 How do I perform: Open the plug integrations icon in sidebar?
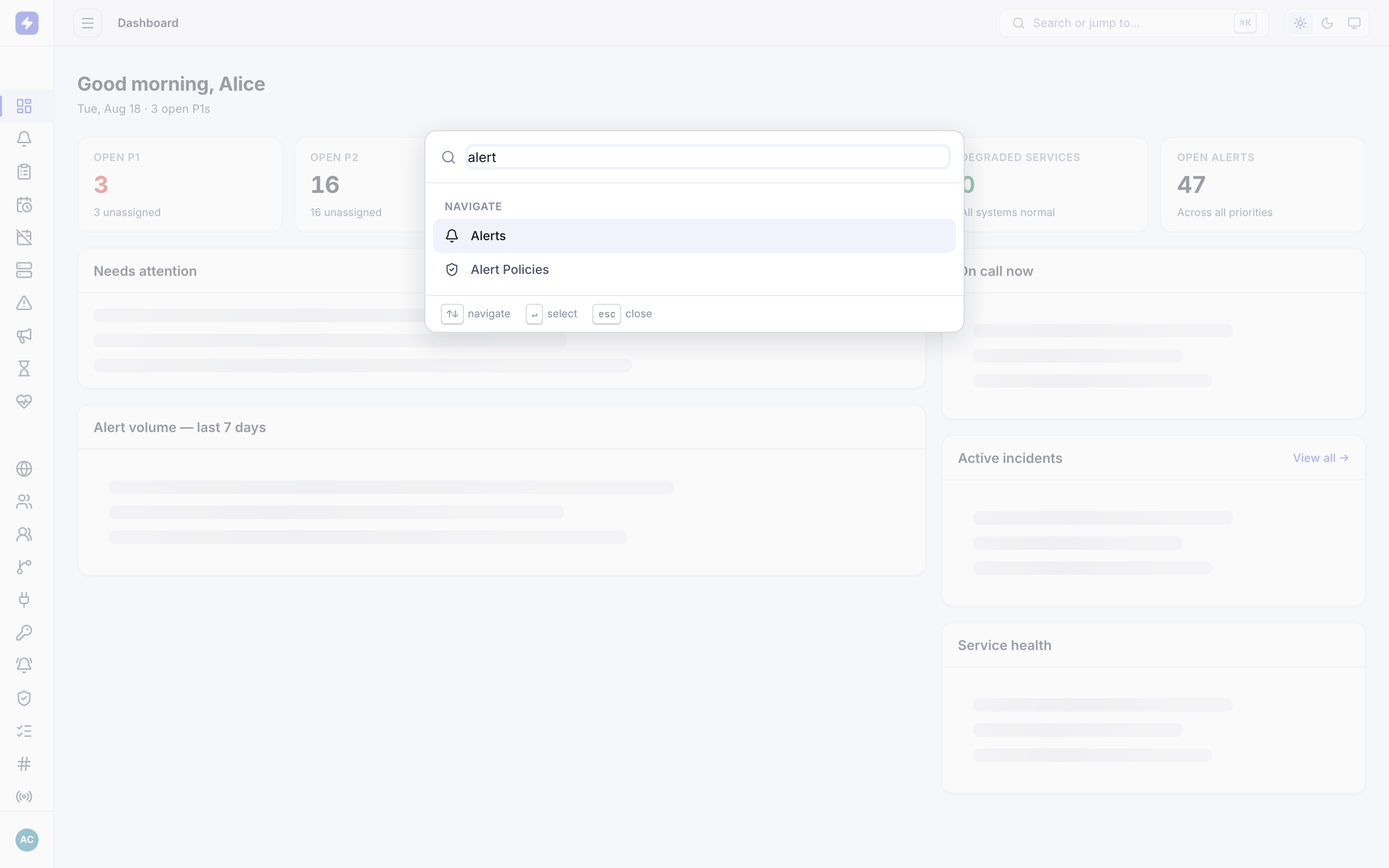24,600
